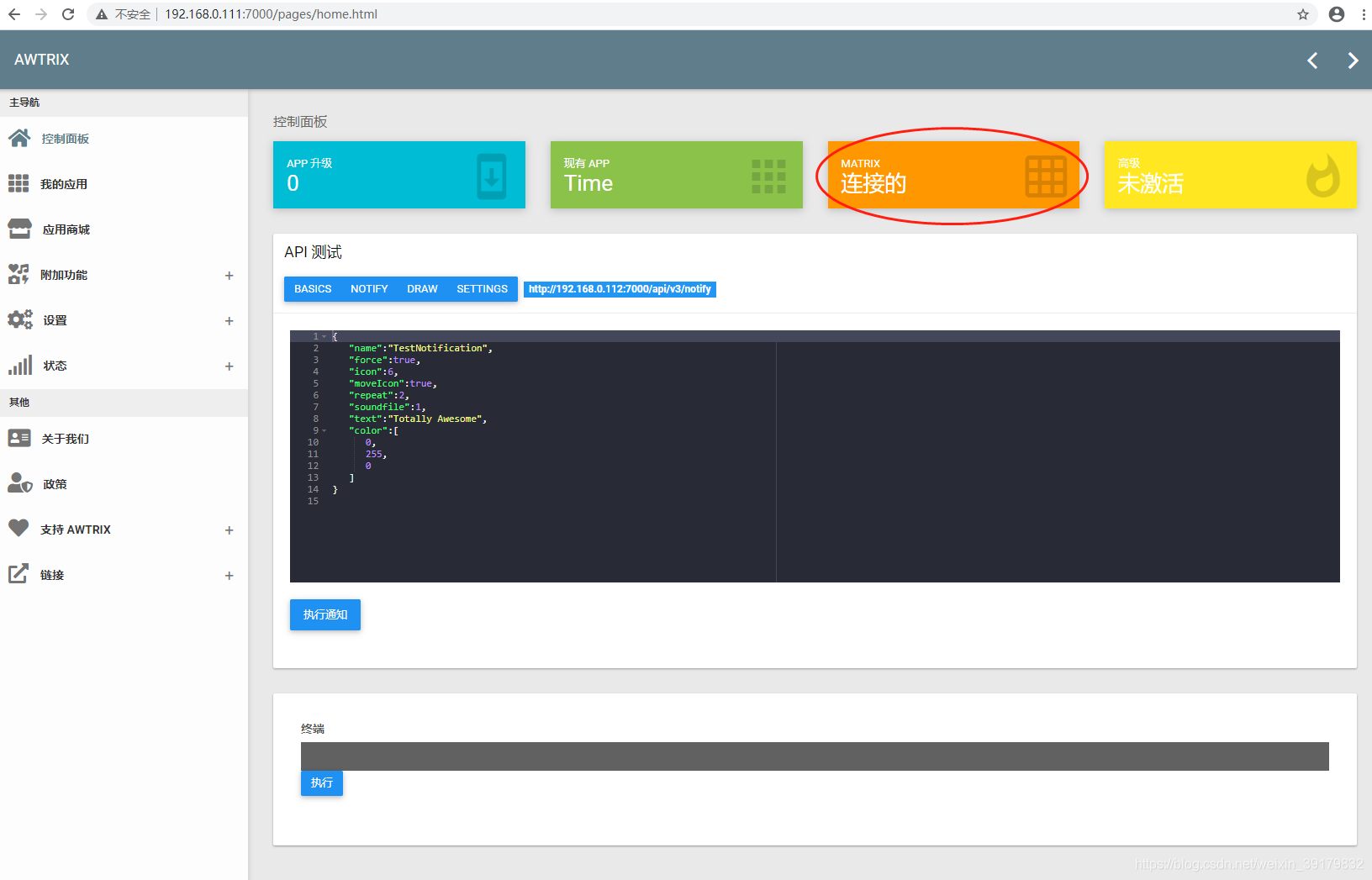Viewport: 1372px width, 880px height.
Task: Click the 高级 未激活 card
Action: click(x=1231, y=175)
